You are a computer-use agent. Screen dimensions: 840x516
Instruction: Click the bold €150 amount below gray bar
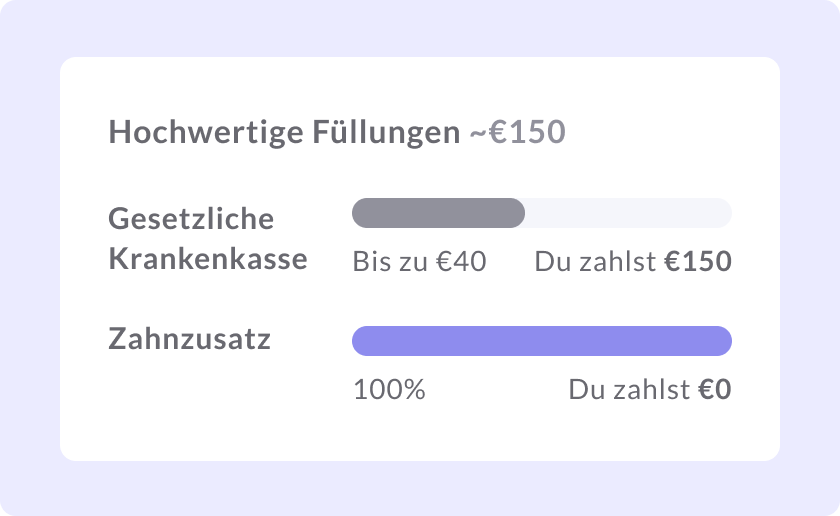(698, 262)
